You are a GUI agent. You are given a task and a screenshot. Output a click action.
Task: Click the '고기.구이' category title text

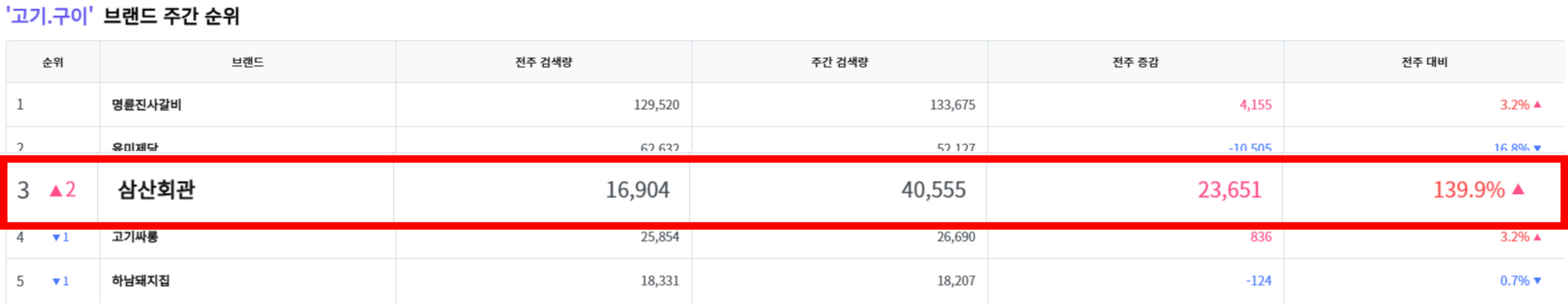click(x=49, y=16)
